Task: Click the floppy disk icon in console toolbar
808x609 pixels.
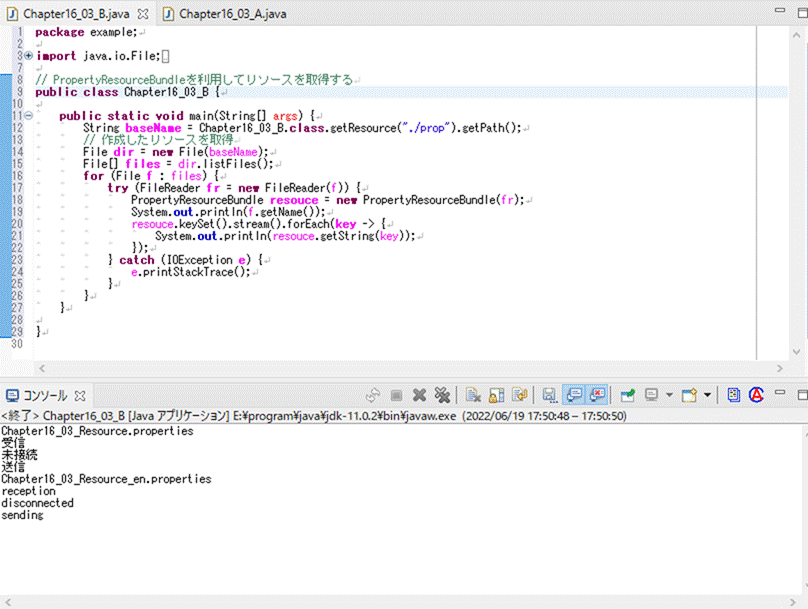Action: [549, 395]
